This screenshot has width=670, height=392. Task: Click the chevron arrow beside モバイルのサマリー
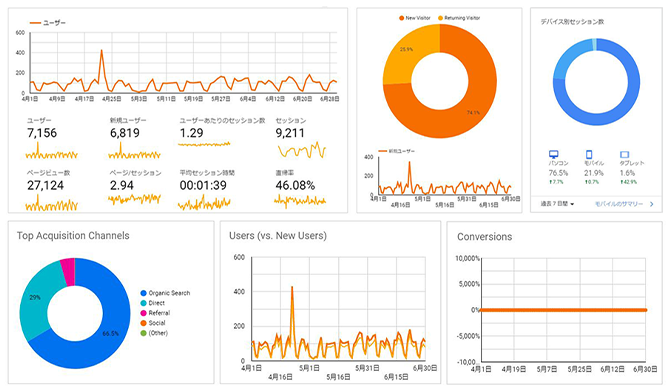(x=652, y=204)
